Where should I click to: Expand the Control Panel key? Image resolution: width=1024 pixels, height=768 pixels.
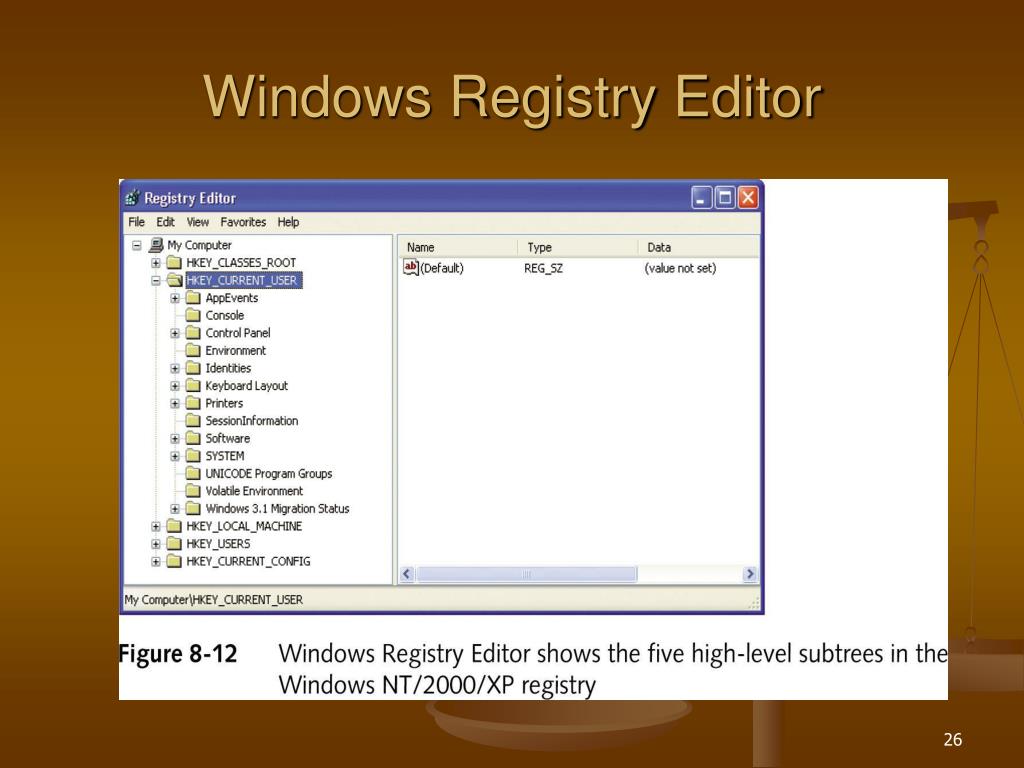(175, 334)
